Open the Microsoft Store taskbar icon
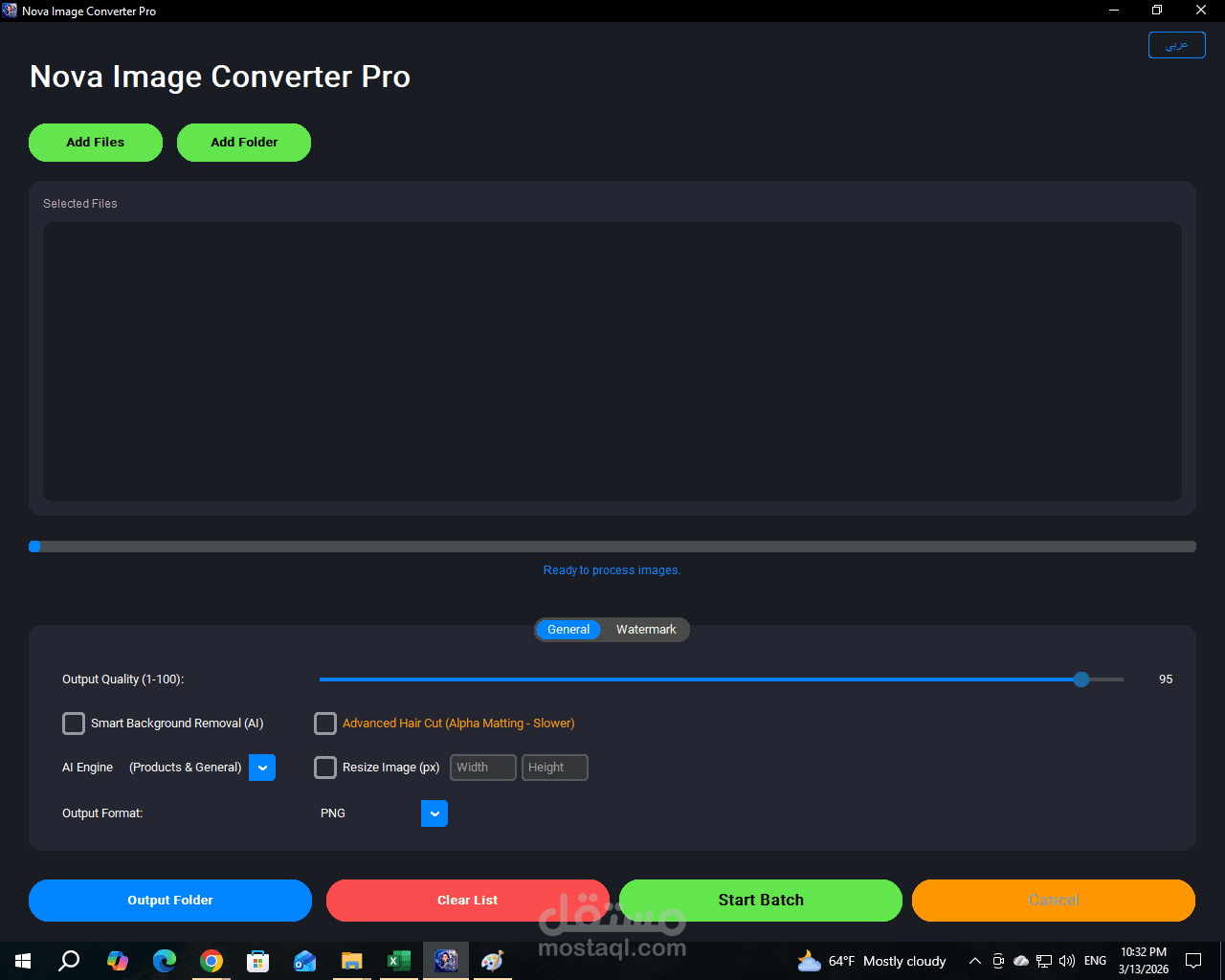Screen dimensions: 1225x980 [x=258, y=960]
